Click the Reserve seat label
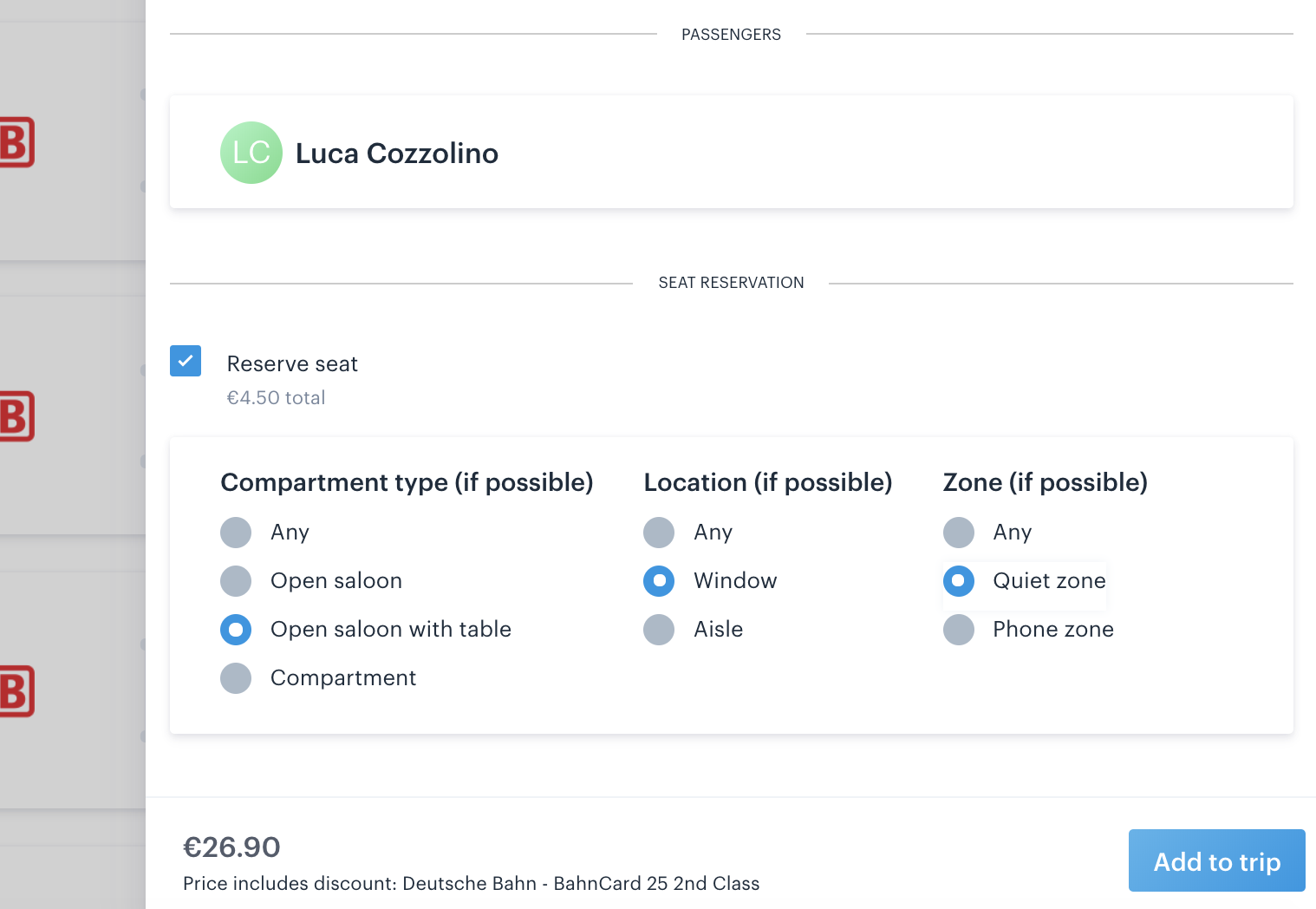Image resolution: width=1316 pixels, height=909 pixels. pyautogui.click(x=292, y=364)
